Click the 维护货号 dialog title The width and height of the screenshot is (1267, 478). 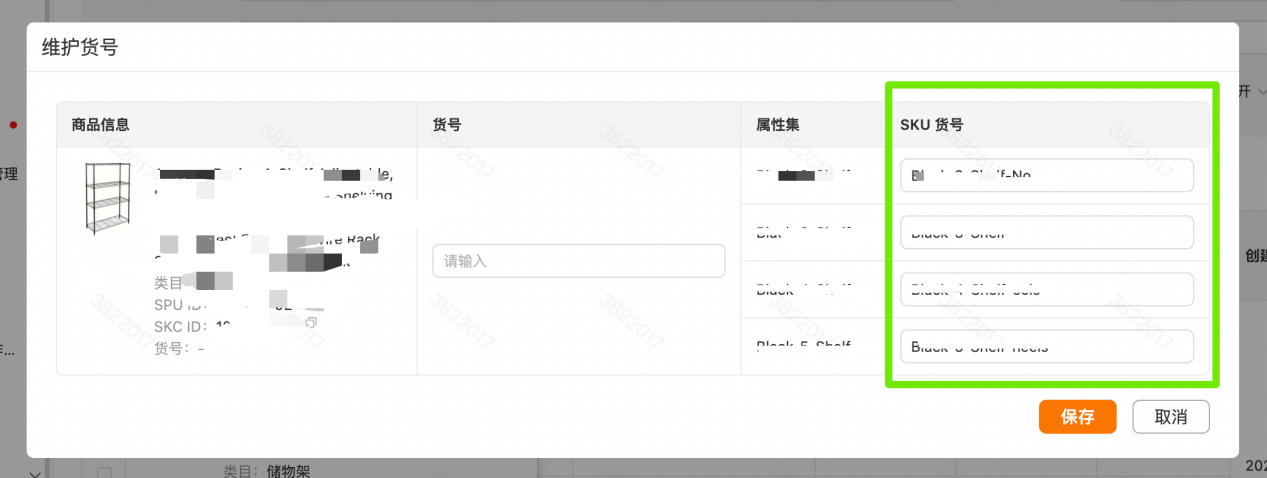pyautogui.click(x=80, y=47)
